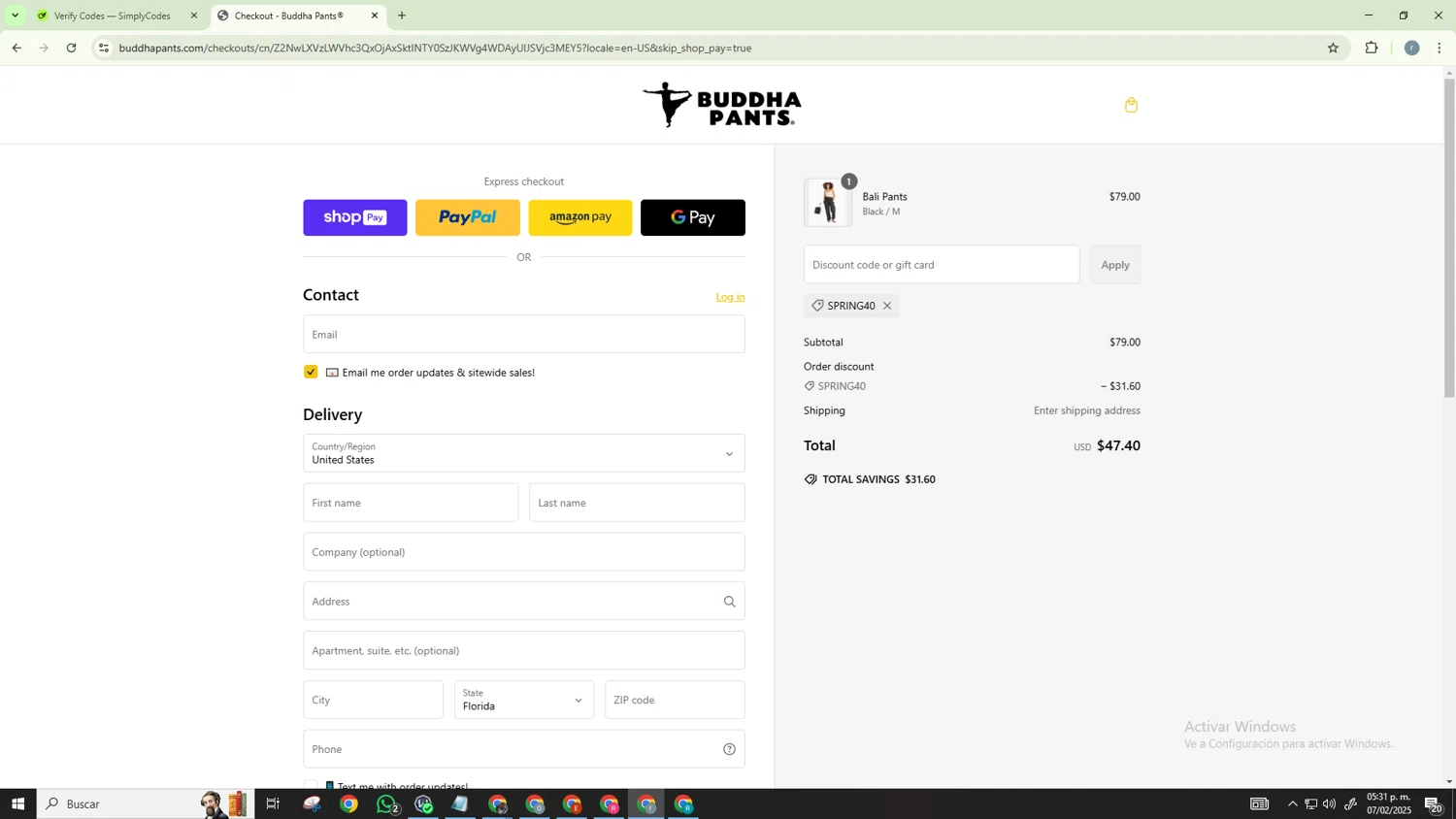Choose Google Pay express checkout
The image size is (1456, 819).
pyautogui.click(x=693, y=217)
